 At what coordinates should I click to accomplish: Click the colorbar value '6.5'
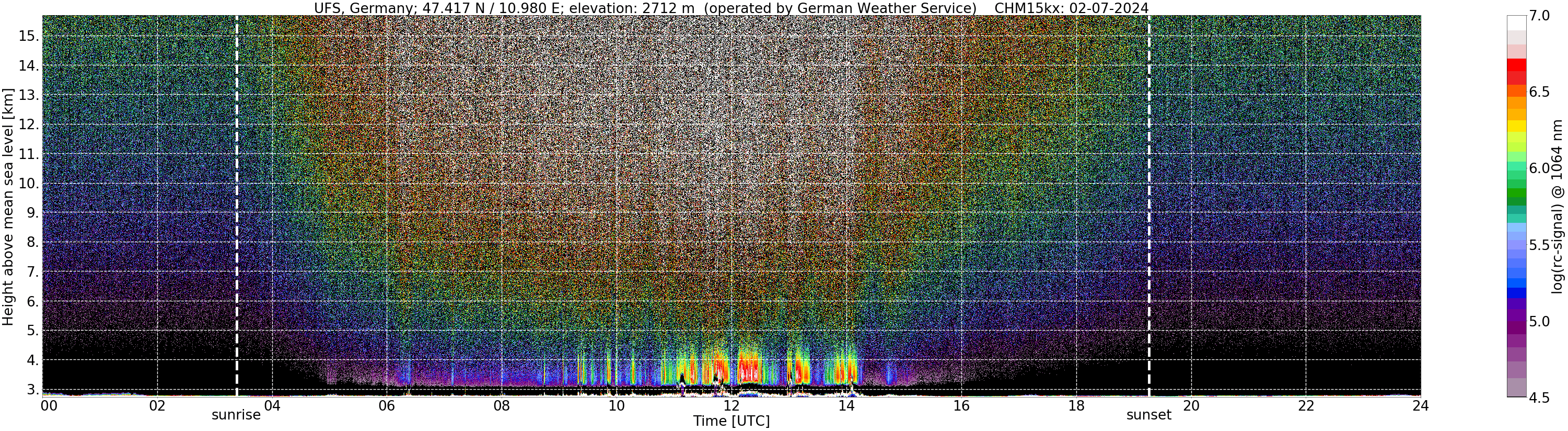(x=1539, y=93)
